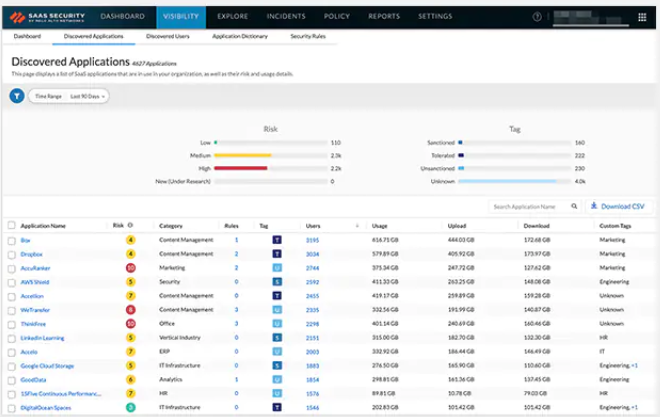The image size is (660, 417).
Task: Click the tag icon in DigitalOcean Spaces row
Action: coord(277,407)
